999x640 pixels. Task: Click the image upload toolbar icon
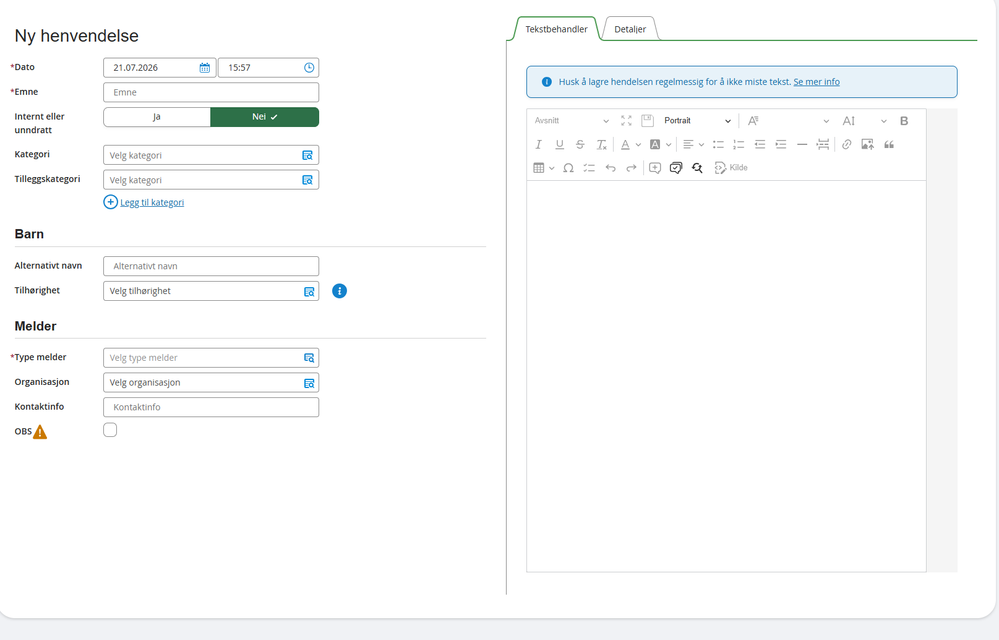pyautogui.click(x=867, y=145)
